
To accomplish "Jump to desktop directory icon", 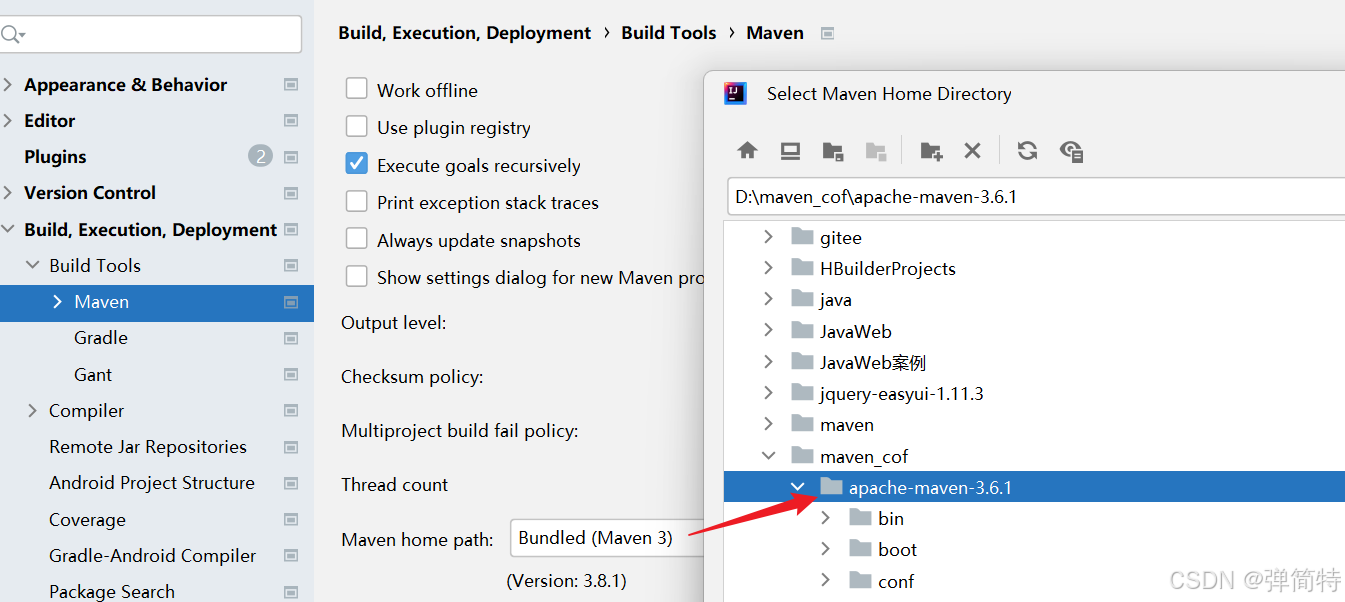I will point(790,150).
